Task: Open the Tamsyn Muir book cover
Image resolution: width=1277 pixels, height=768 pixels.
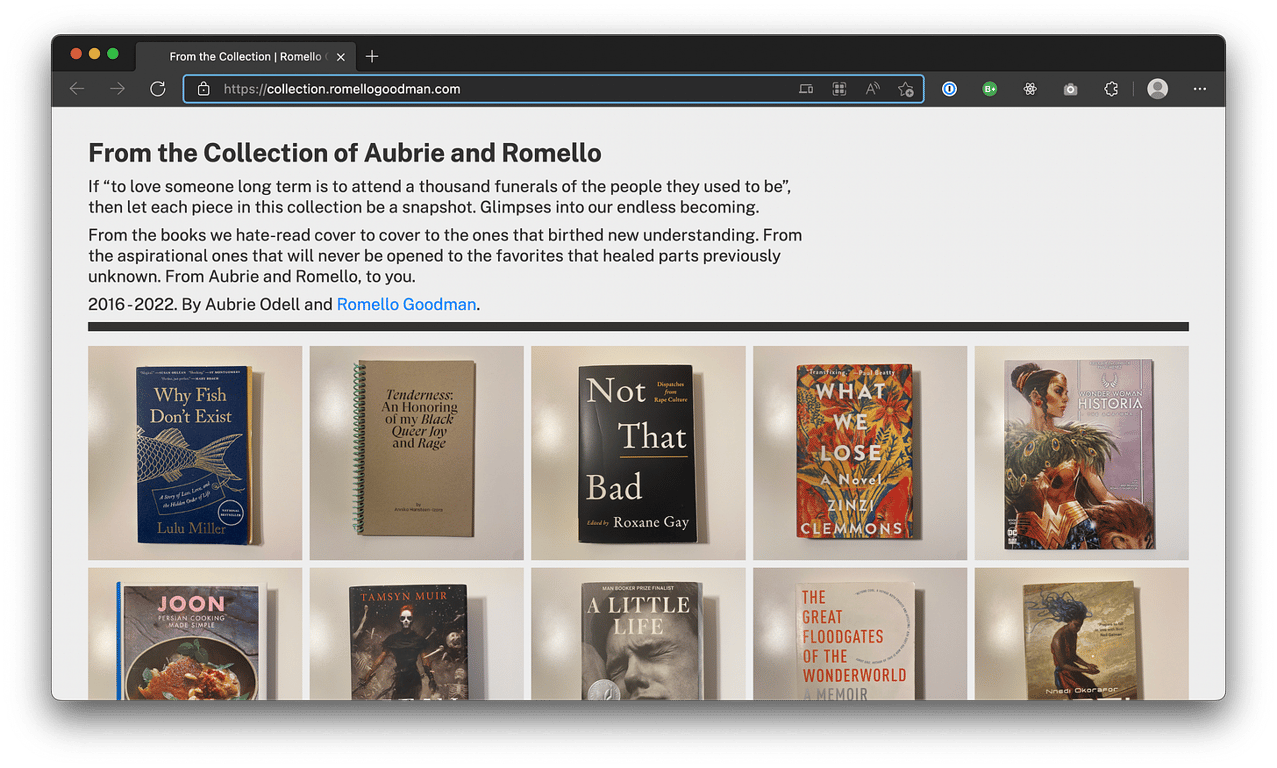Action: click(x=417, y=634)
